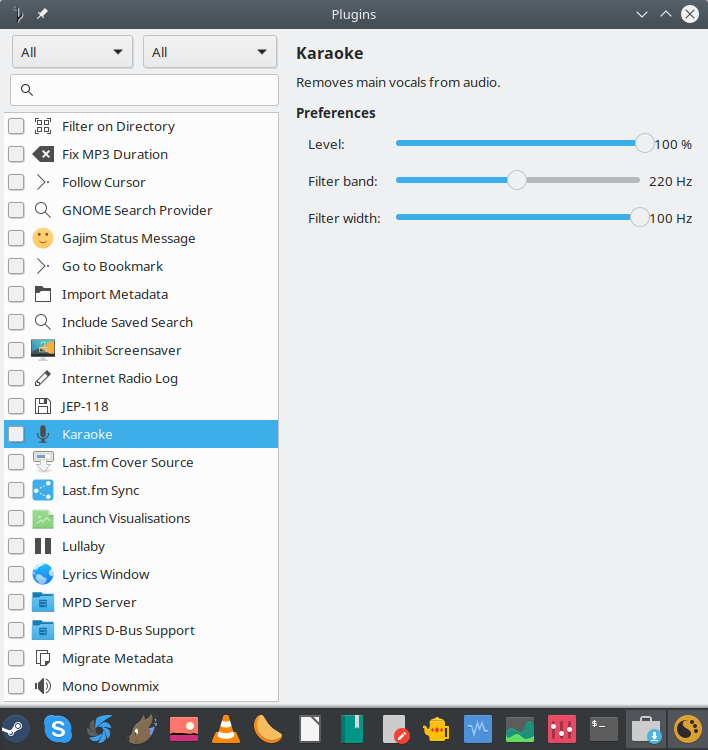Screen dimensions: 708x750
Task: Select MPD Server plugin entry
Action: coord(99,602)
